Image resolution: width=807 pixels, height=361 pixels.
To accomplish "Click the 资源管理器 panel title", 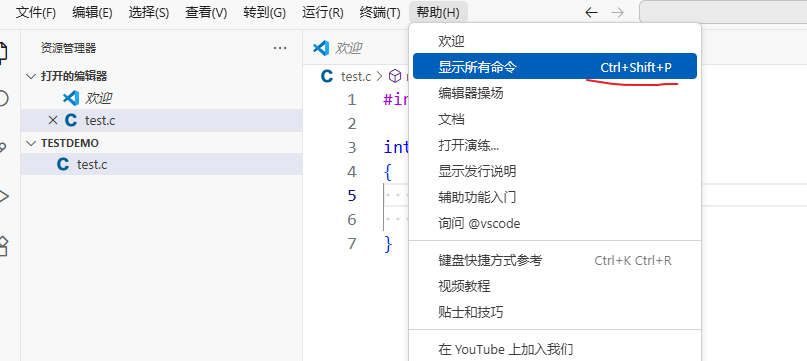I will tap(68, 48).
